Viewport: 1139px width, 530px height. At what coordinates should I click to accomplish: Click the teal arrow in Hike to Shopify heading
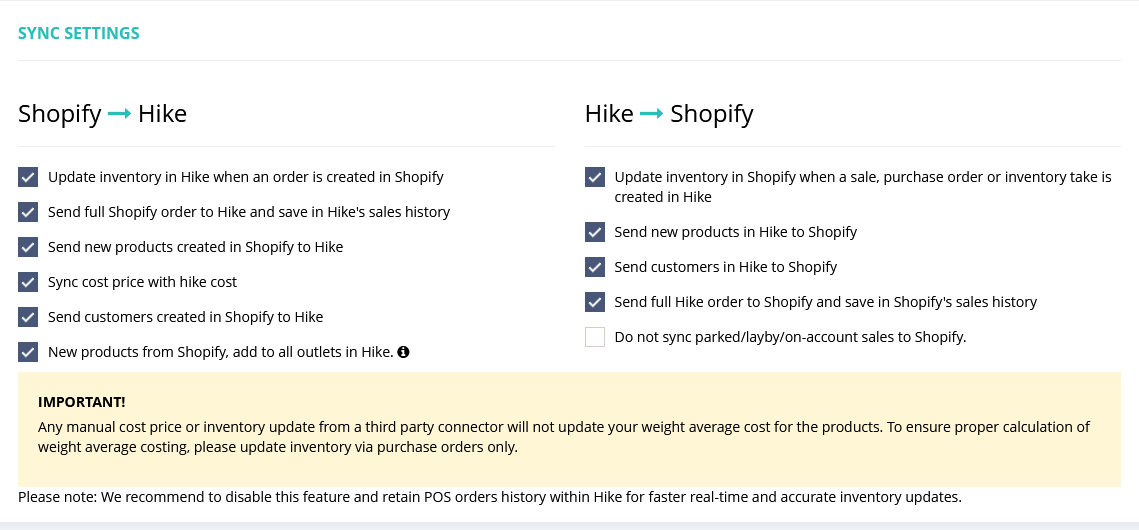(x=652, y=114)
